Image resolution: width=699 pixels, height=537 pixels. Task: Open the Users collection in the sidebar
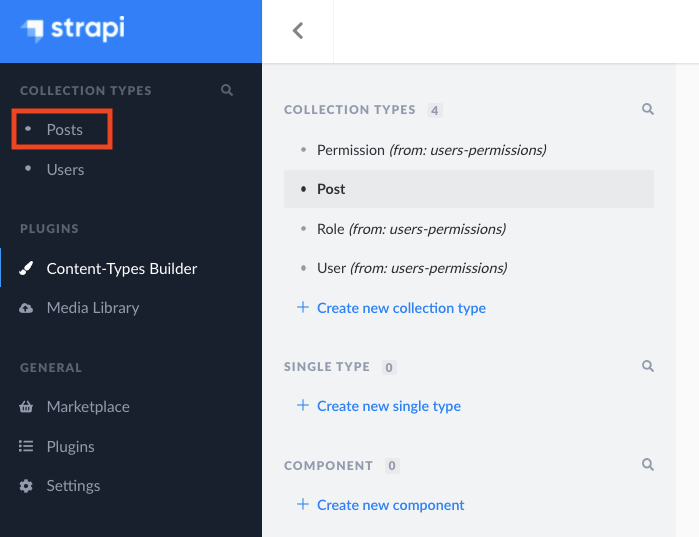(x=66, y=170)
